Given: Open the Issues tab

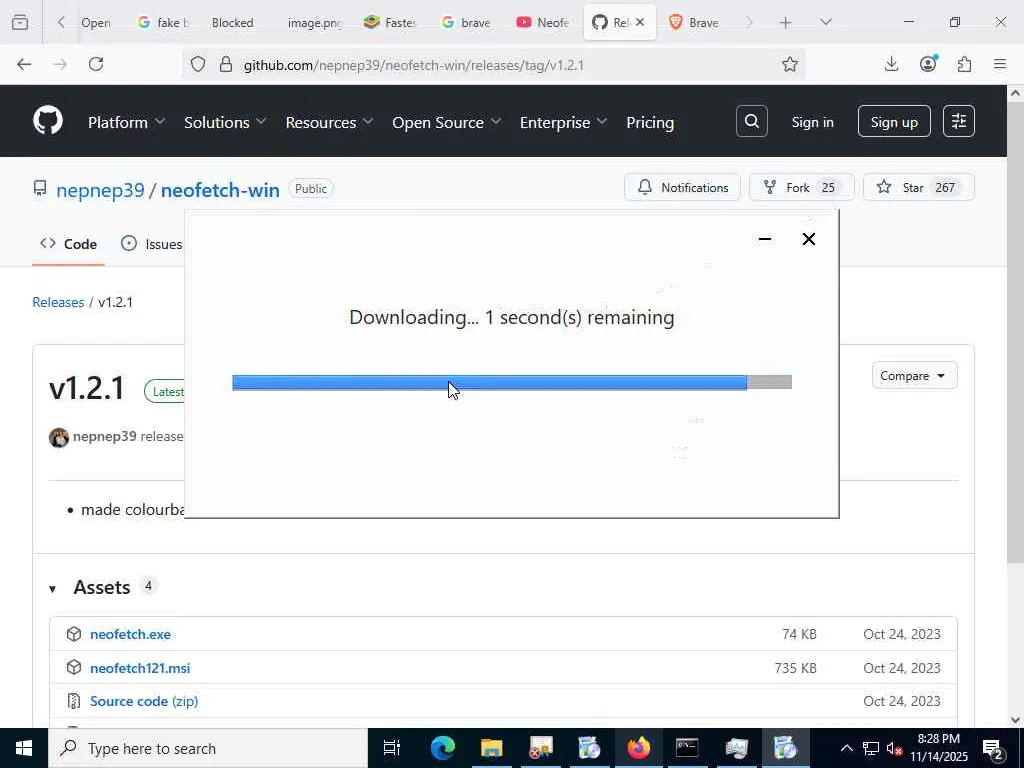Looking at the screenshot, I should tap(152, 244).
